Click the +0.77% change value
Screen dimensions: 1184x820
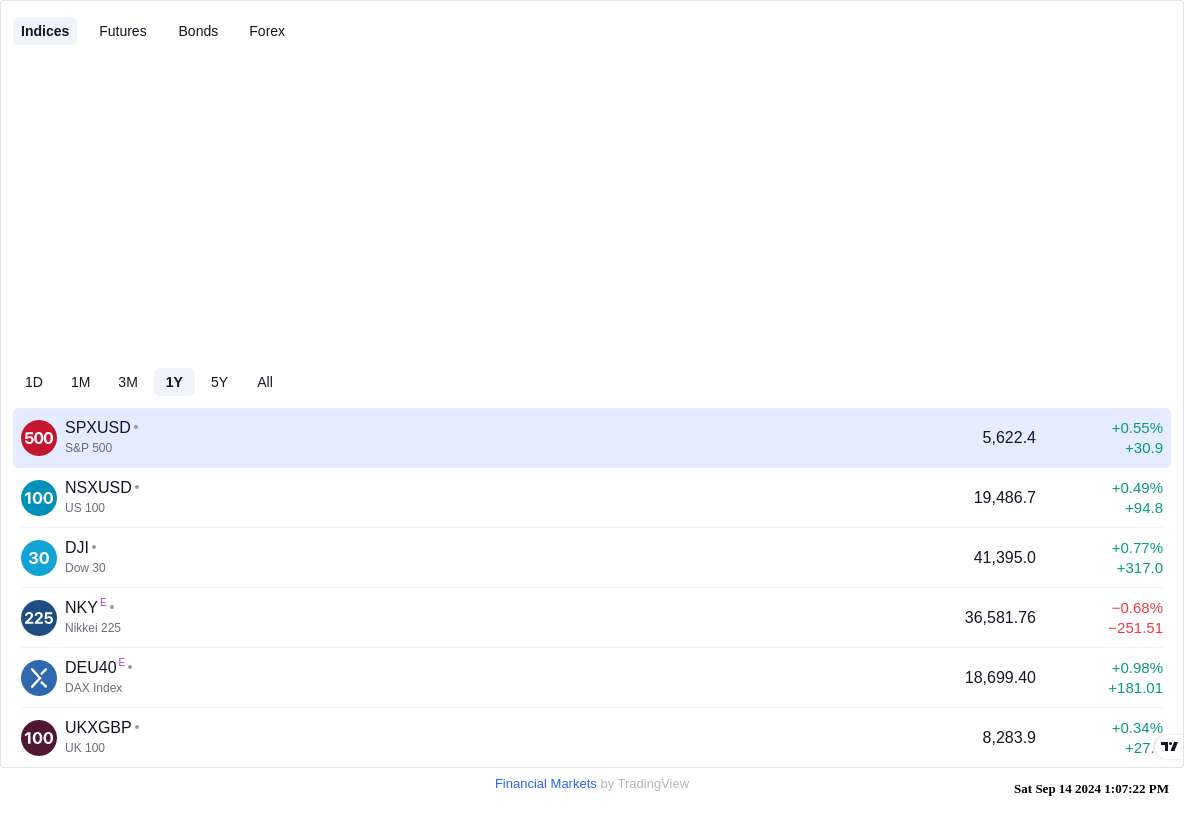pyautogui.click(x=1137, y=548)
